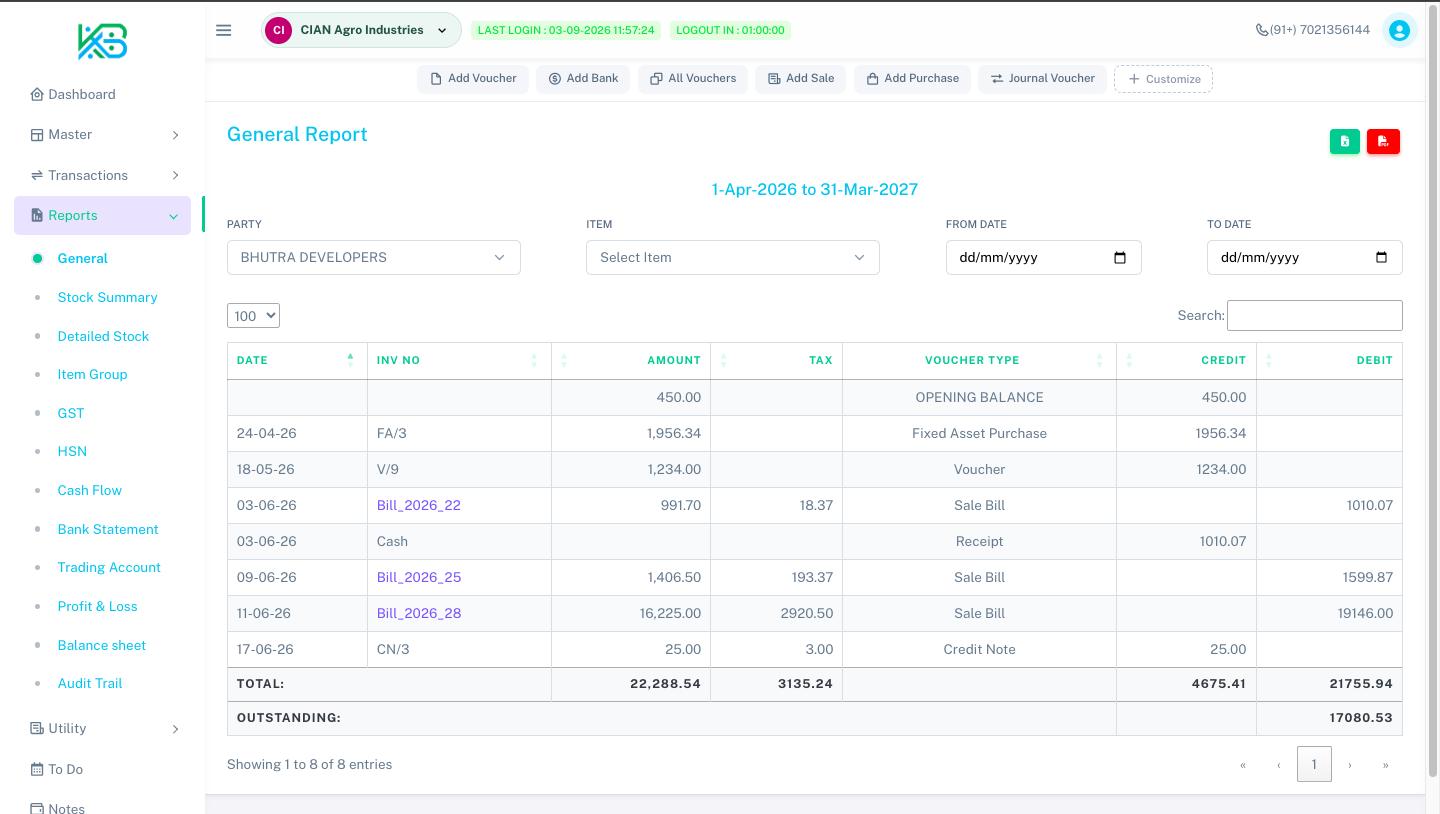The image size is (1440, 814).
Task: Click the Journal Voucher shortcut button
Action: 1043,79
